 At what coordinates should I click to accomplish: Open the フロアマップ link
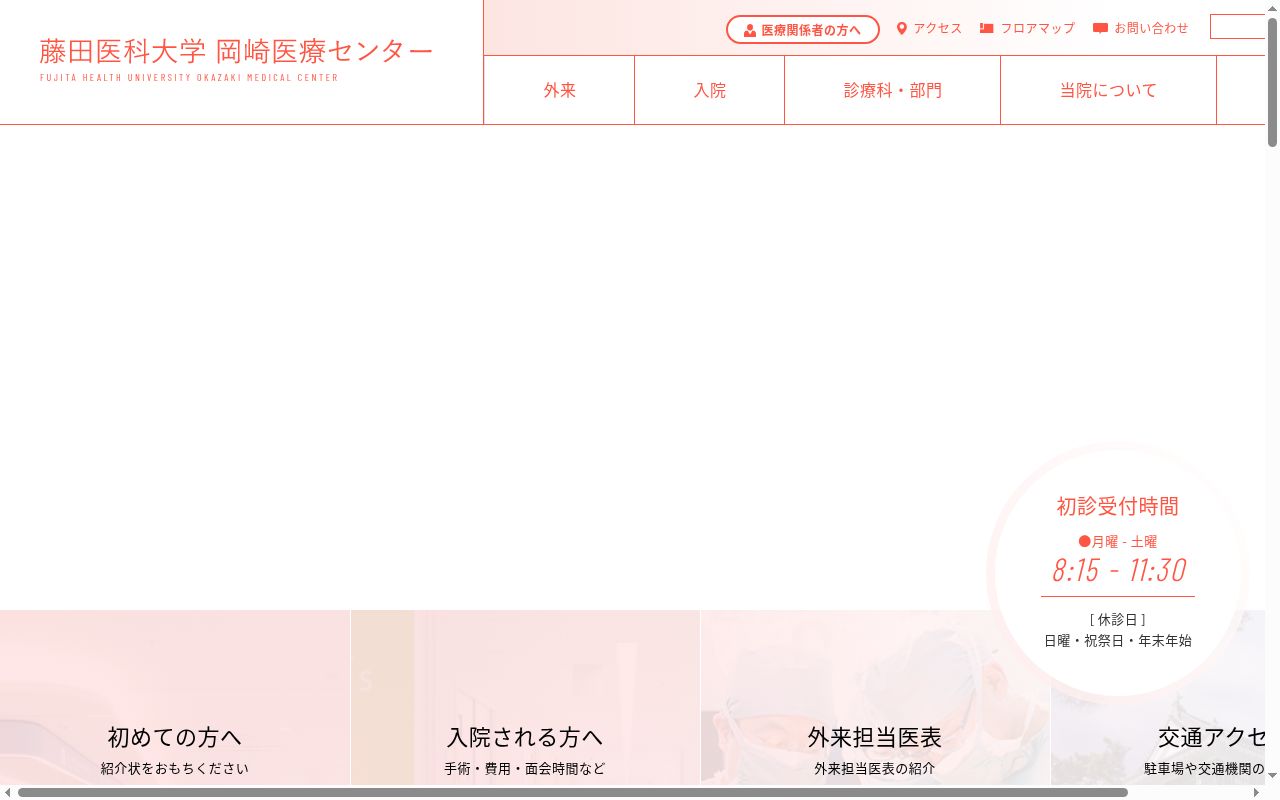[1027, 29]
